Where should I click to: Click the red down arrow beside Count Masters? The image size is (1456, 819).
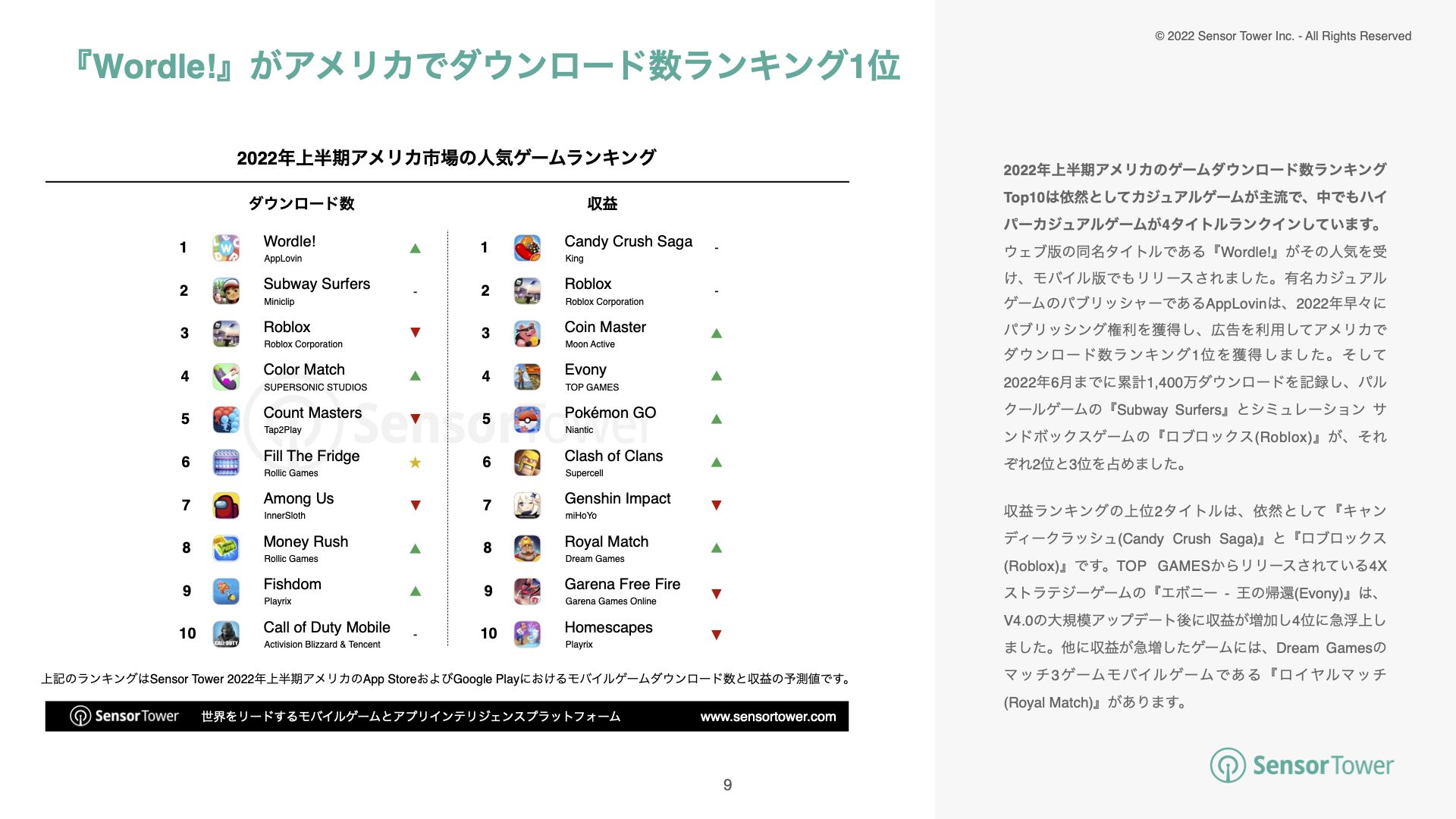(415, 419)
